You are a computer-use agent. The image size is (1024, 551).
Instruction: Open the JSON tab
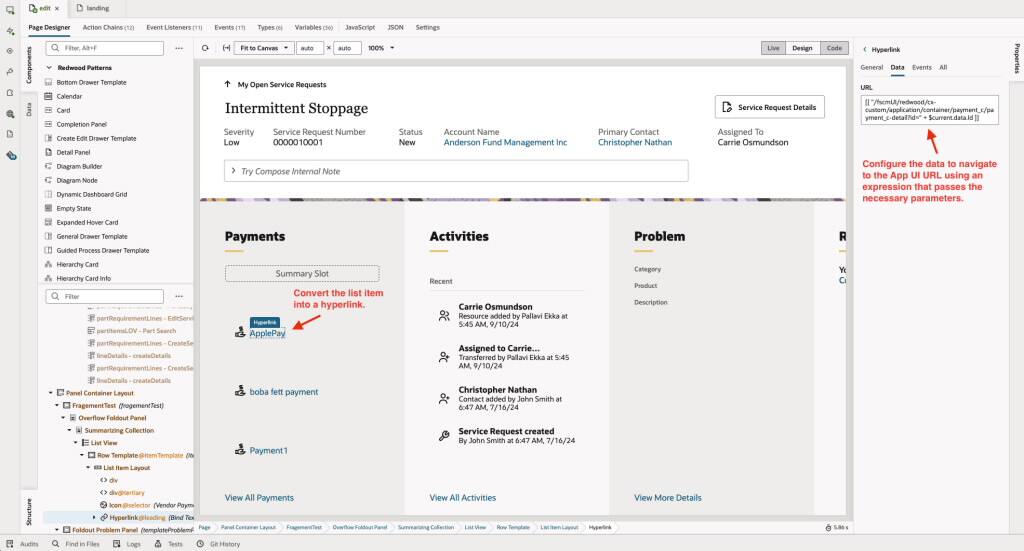395,27
